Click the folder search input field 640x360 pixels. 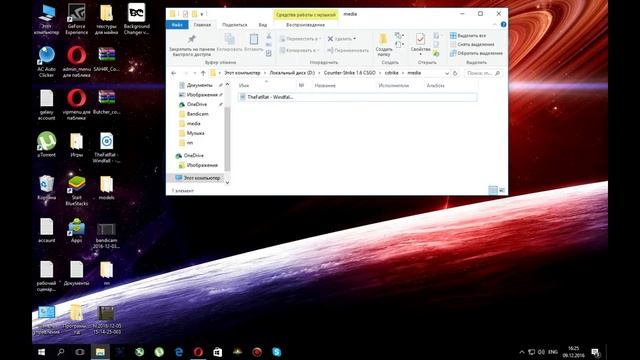(x=483, y=73)
